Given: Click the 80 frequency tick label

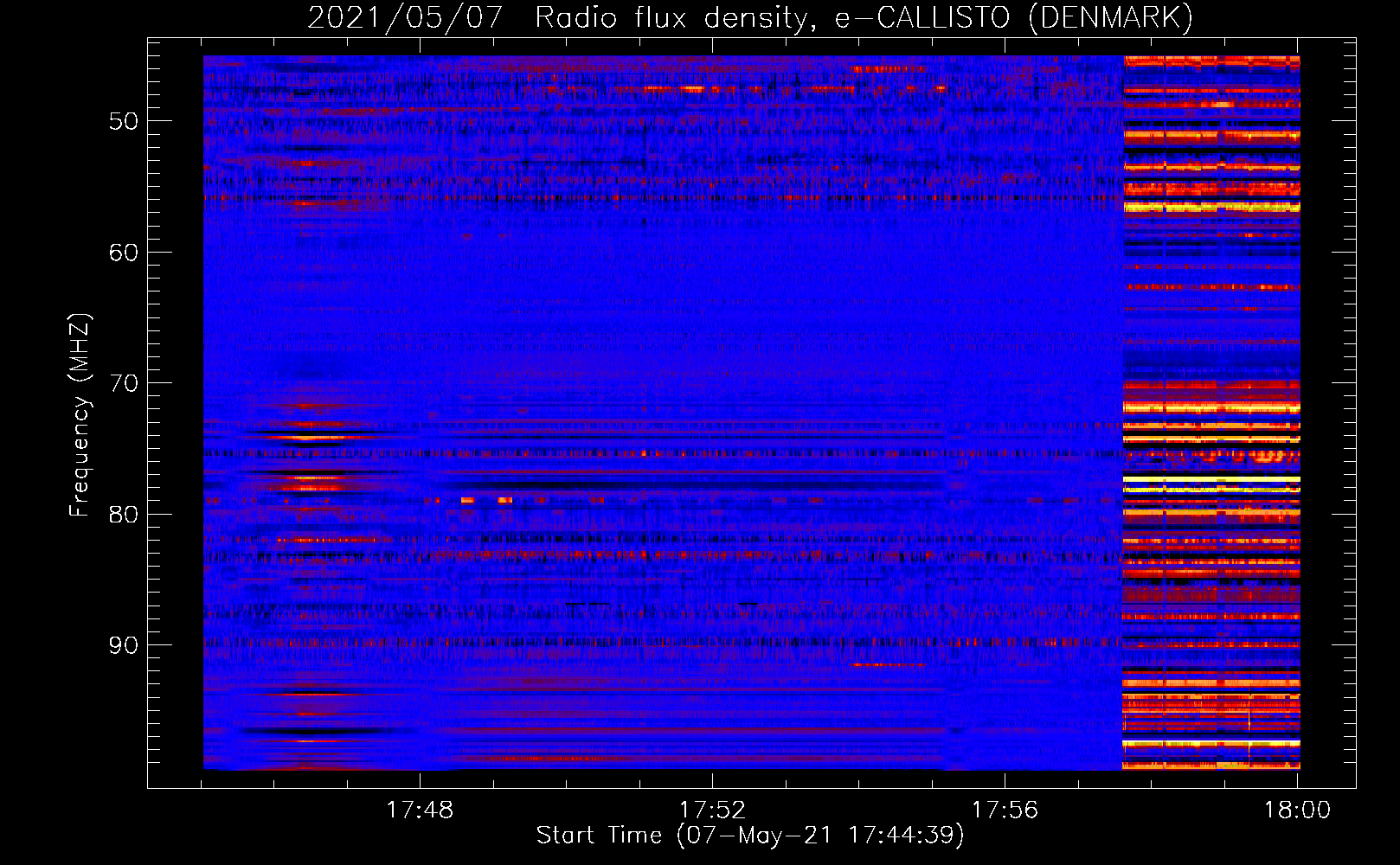Looking at the screenshot, I should [124, 515].
